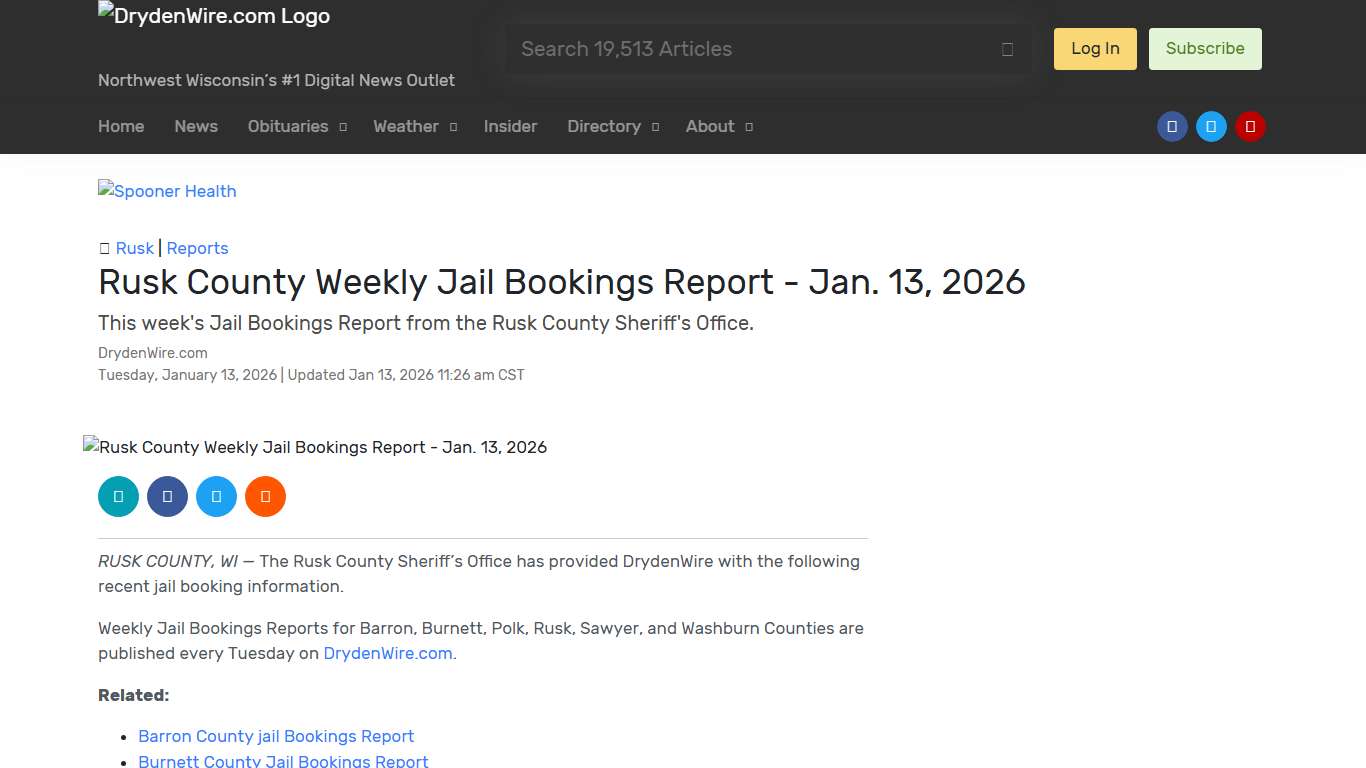Open the Insider menu item

point(510,126)
